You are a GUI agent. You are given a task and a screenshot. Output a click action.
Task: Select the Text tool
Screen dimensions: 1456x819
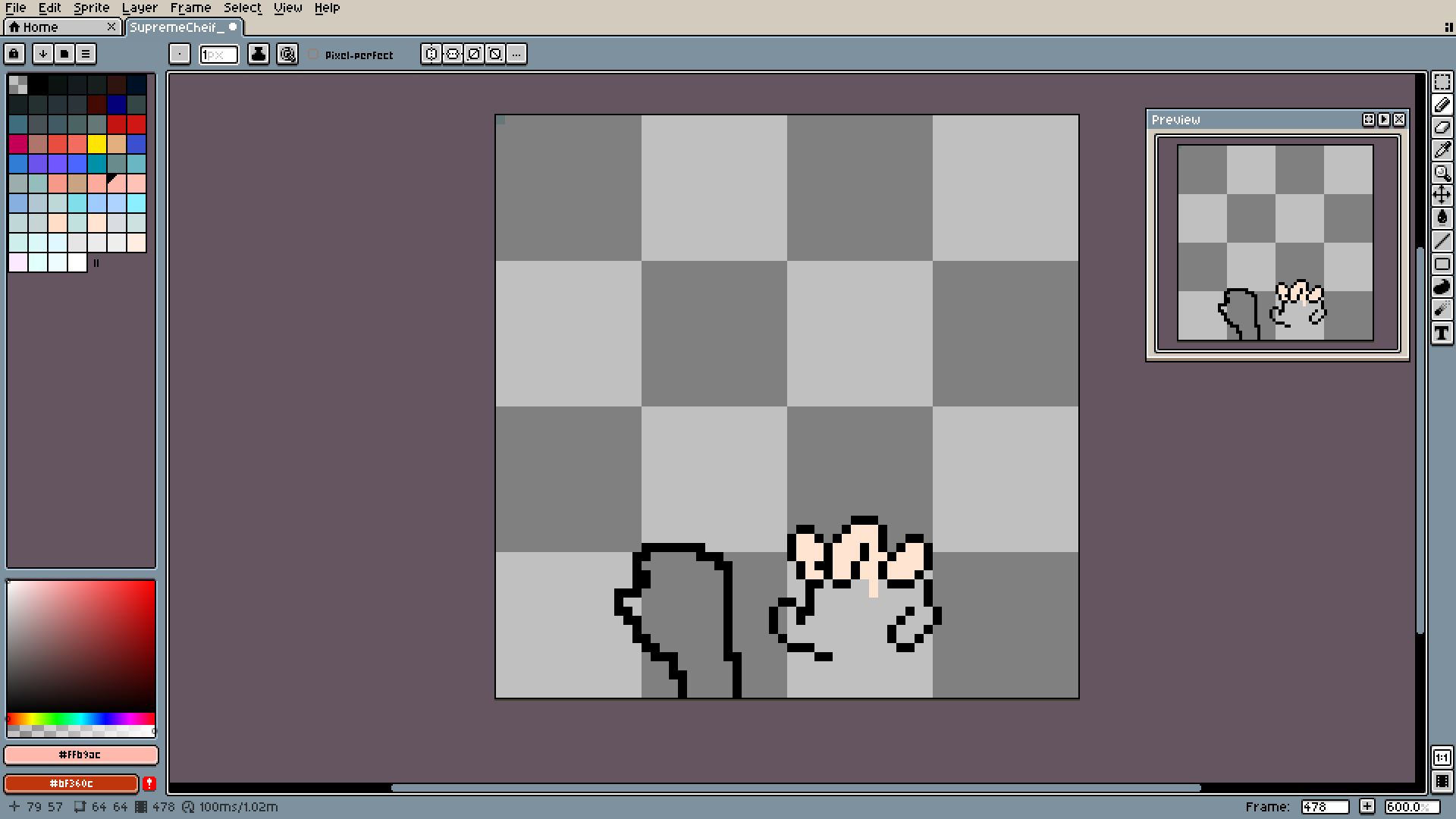pyautogui.click(x=1442, y=333)
